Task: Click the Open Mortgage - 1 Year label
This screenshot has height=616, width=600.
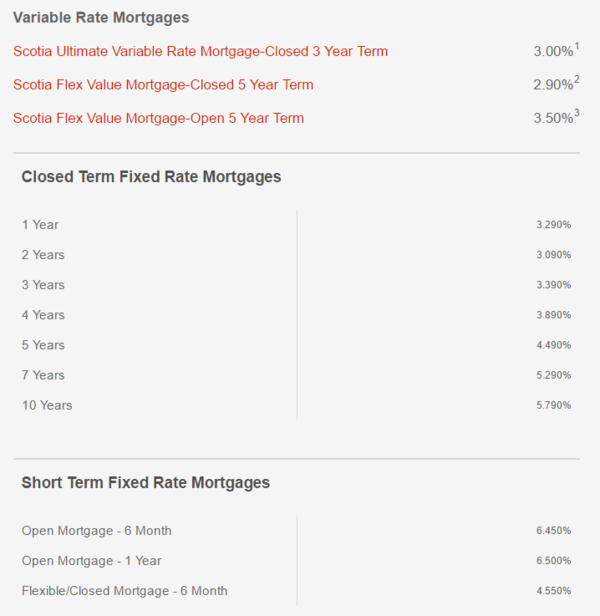Action: 92,561
